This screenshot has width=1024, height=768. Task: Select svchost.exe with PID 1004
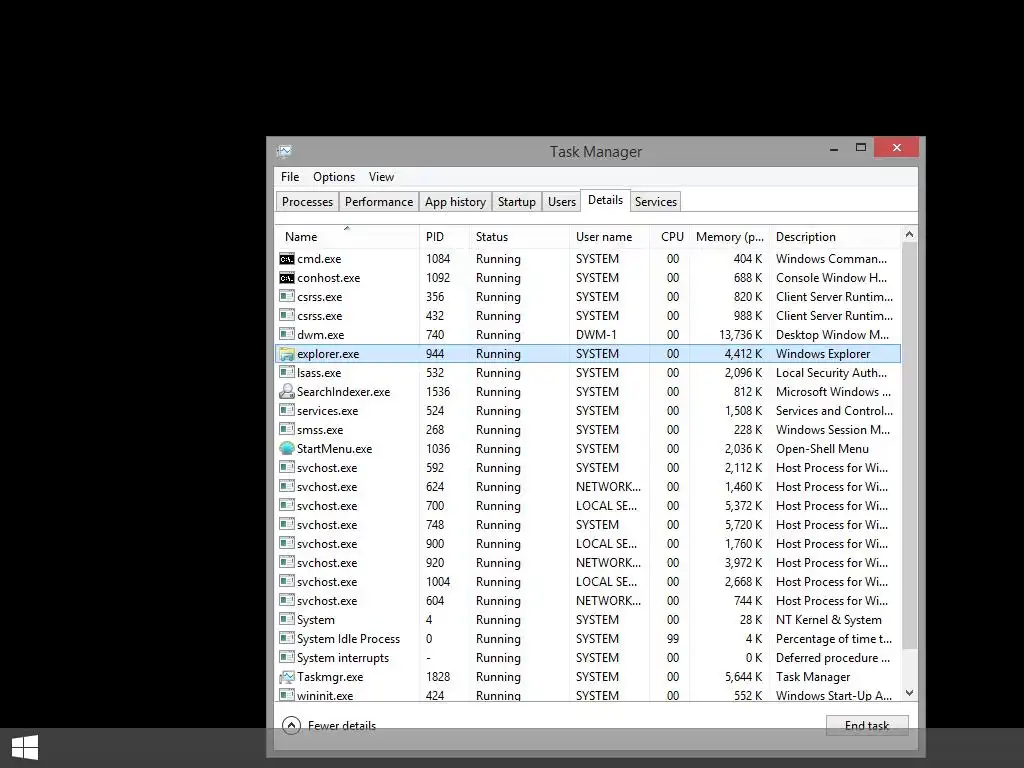[x=588, y=581]
